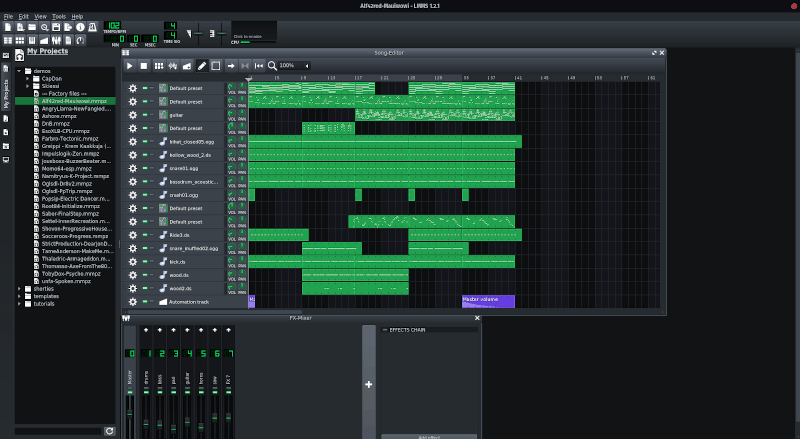
Task: Open the FX-Mixer from the main toolbar
Action: [x=56, y=40]
